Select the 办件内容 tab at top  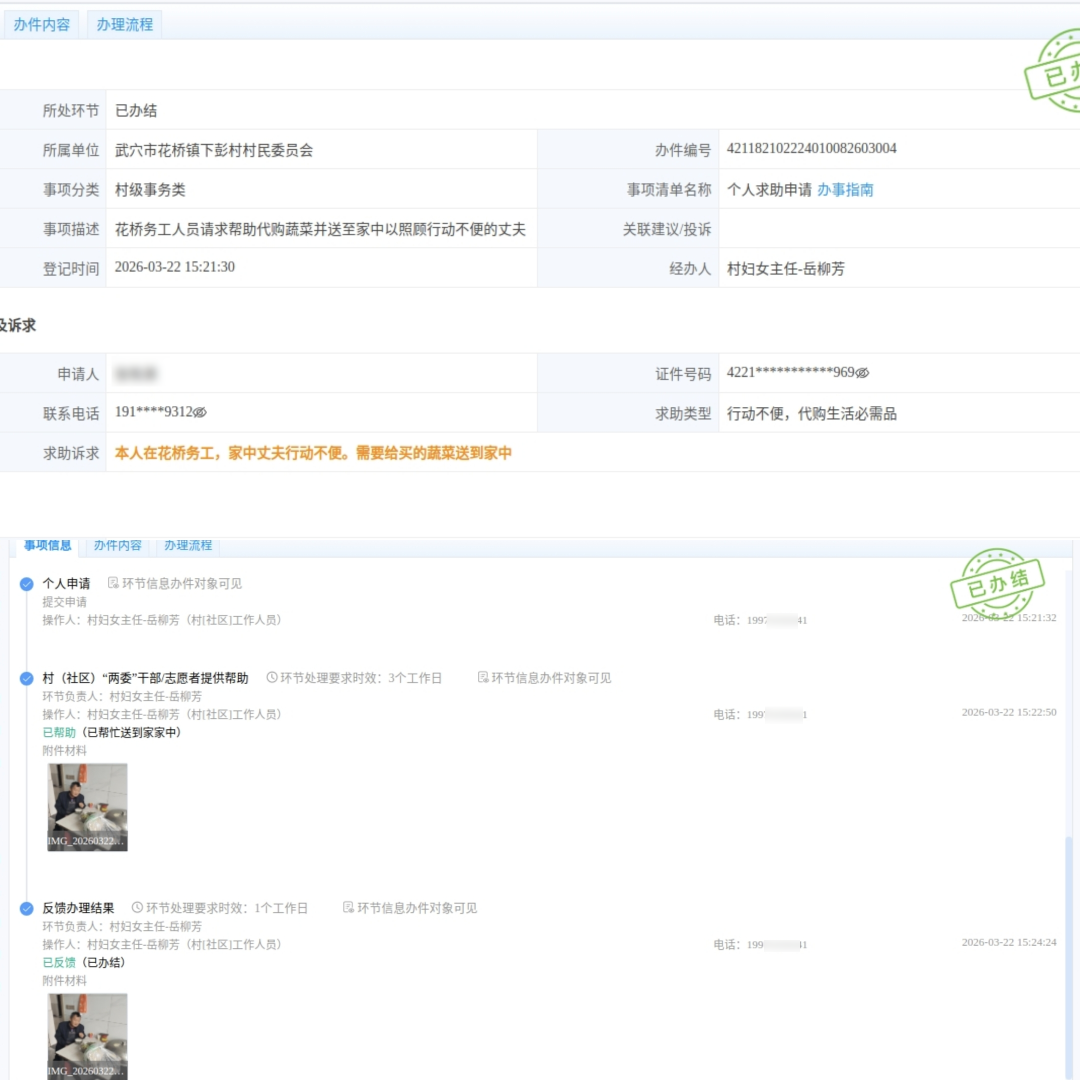42,24
